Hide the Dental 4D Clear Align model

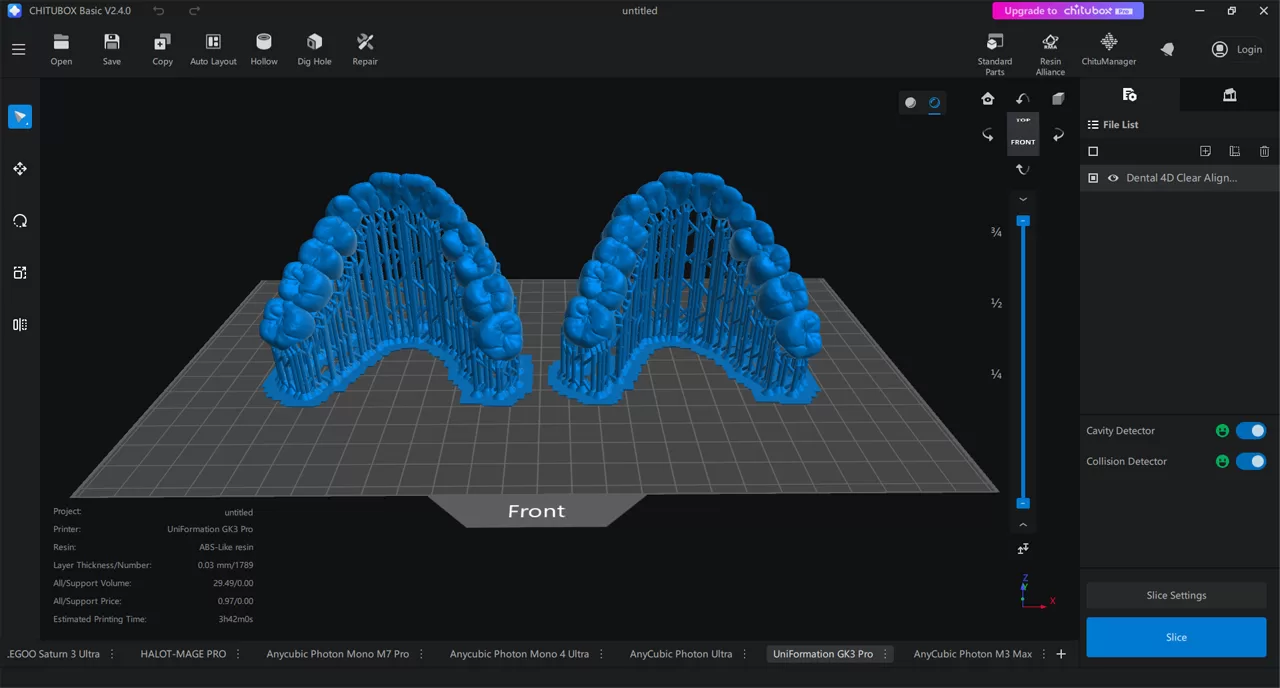[x=1113, y=178]
